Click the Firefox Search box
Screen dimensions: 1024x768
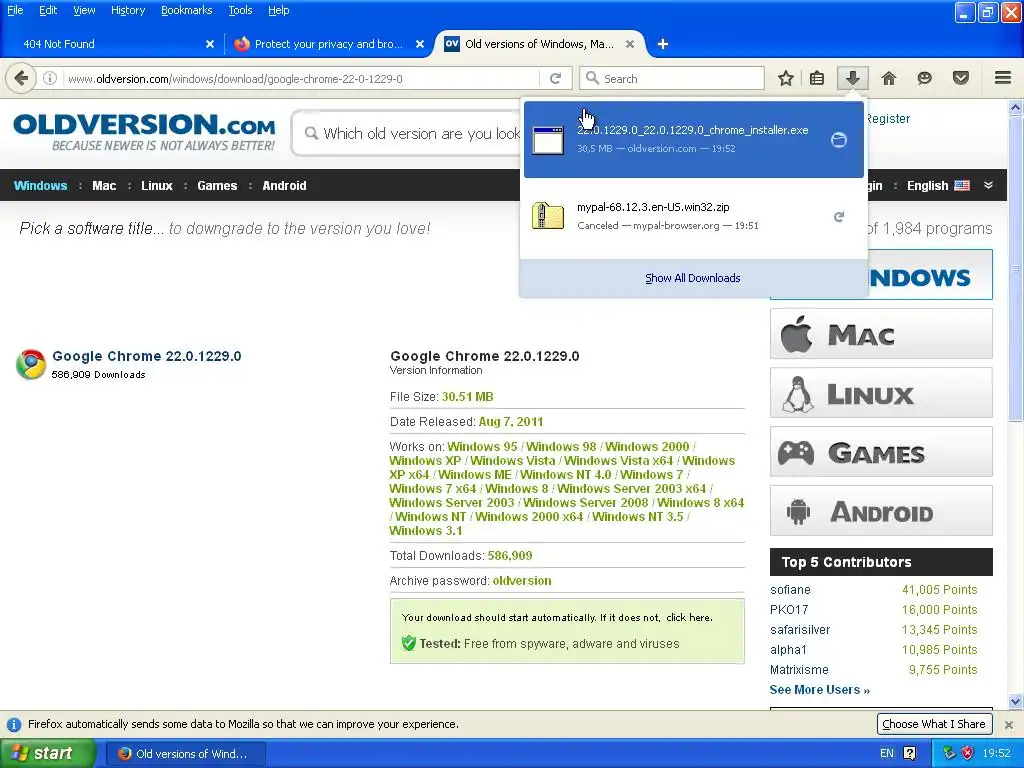(673, 78)
